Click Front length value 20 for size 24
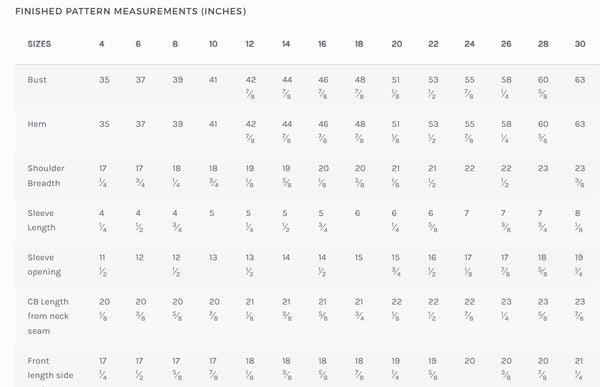600x387 pixels. [470, 361]
